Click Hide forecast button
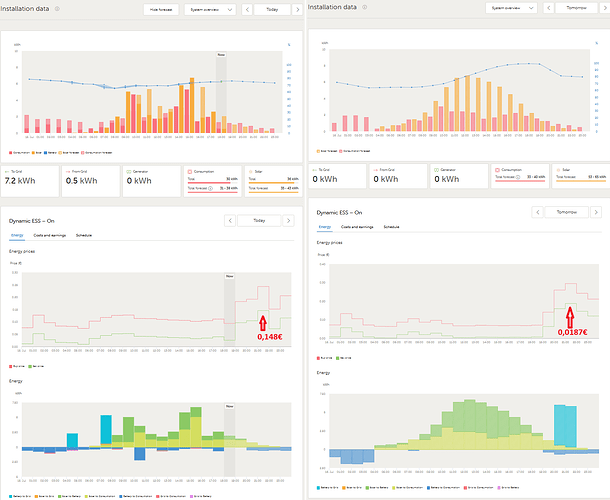Viewport: 610px width, 500px height. point(161,9)
